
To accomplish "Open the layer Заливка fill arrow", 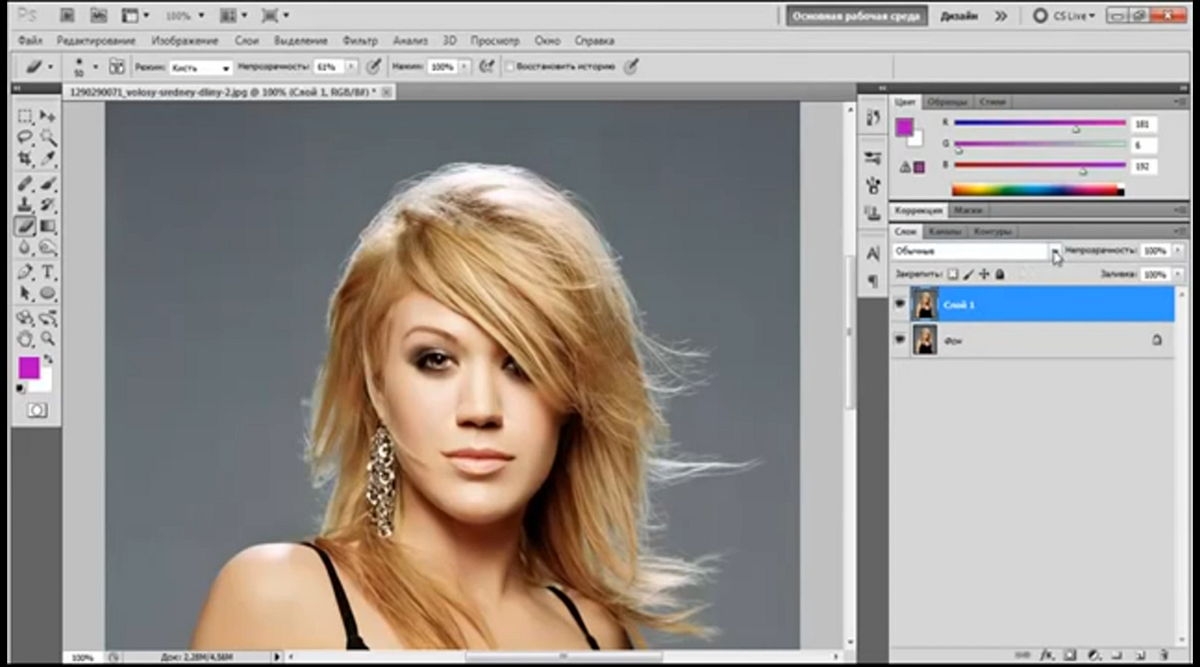I will point(1178,273).
